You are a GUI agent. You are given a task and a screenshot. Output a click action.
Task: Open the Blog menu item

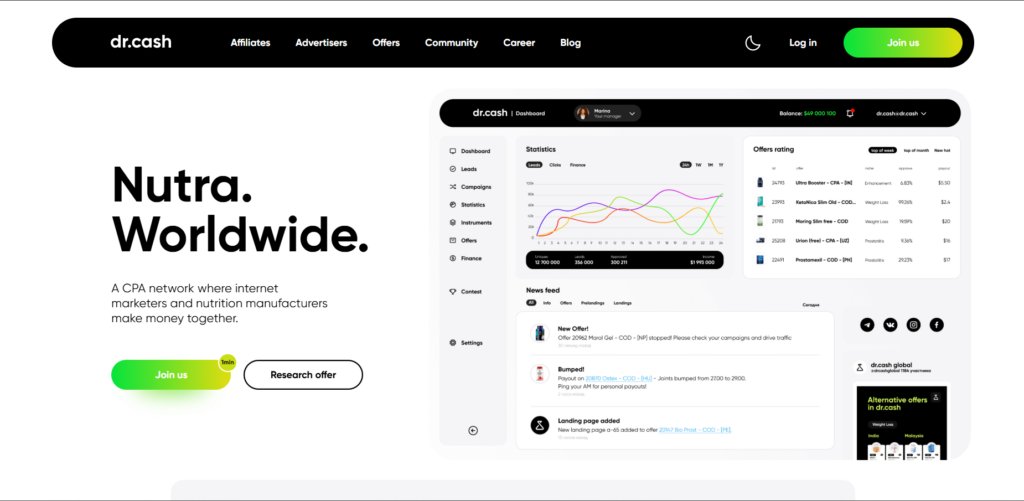tap(570, 42)
